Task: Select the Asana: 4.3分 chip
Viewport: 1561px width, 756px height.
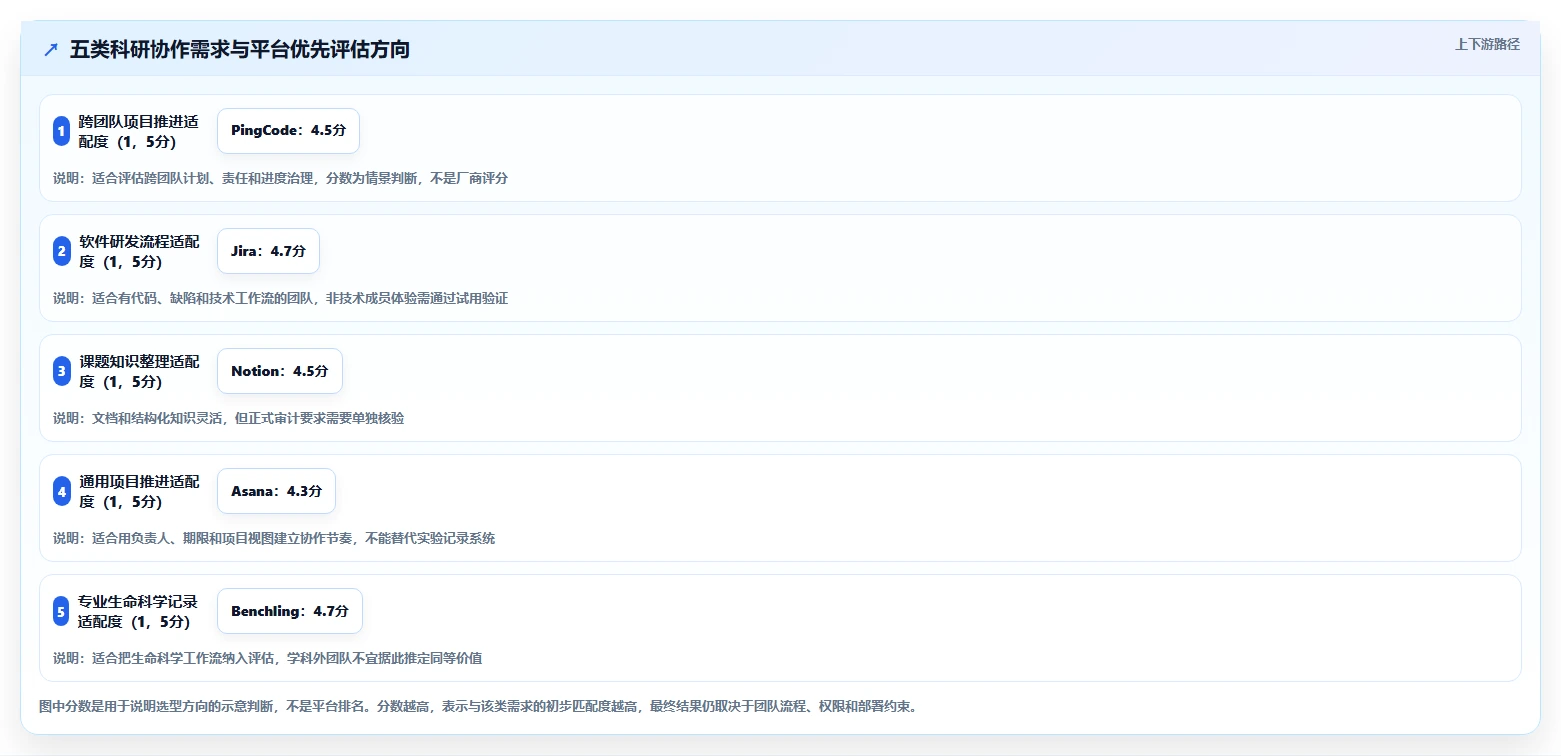Action: click(276, 491)
